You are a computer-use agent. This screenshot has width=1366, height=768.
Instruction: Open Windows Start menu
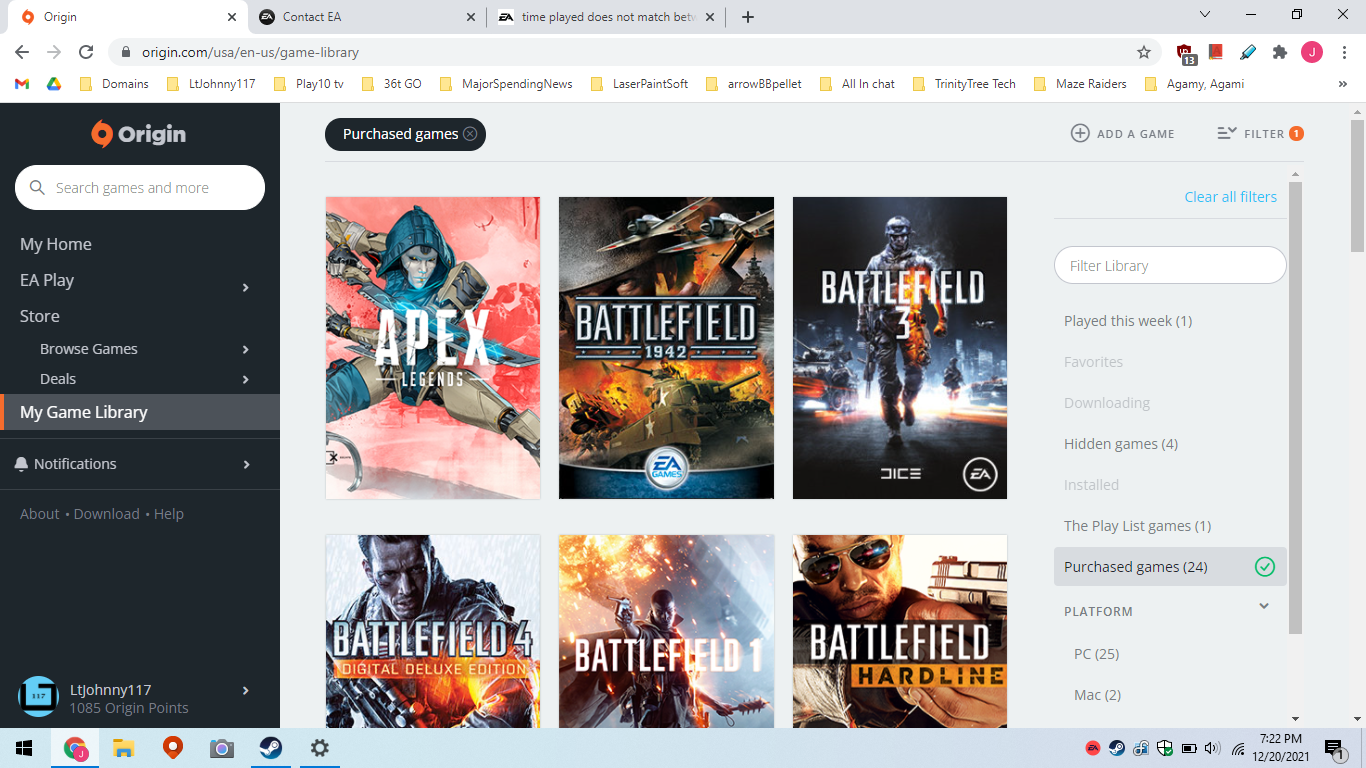[24, 748]
